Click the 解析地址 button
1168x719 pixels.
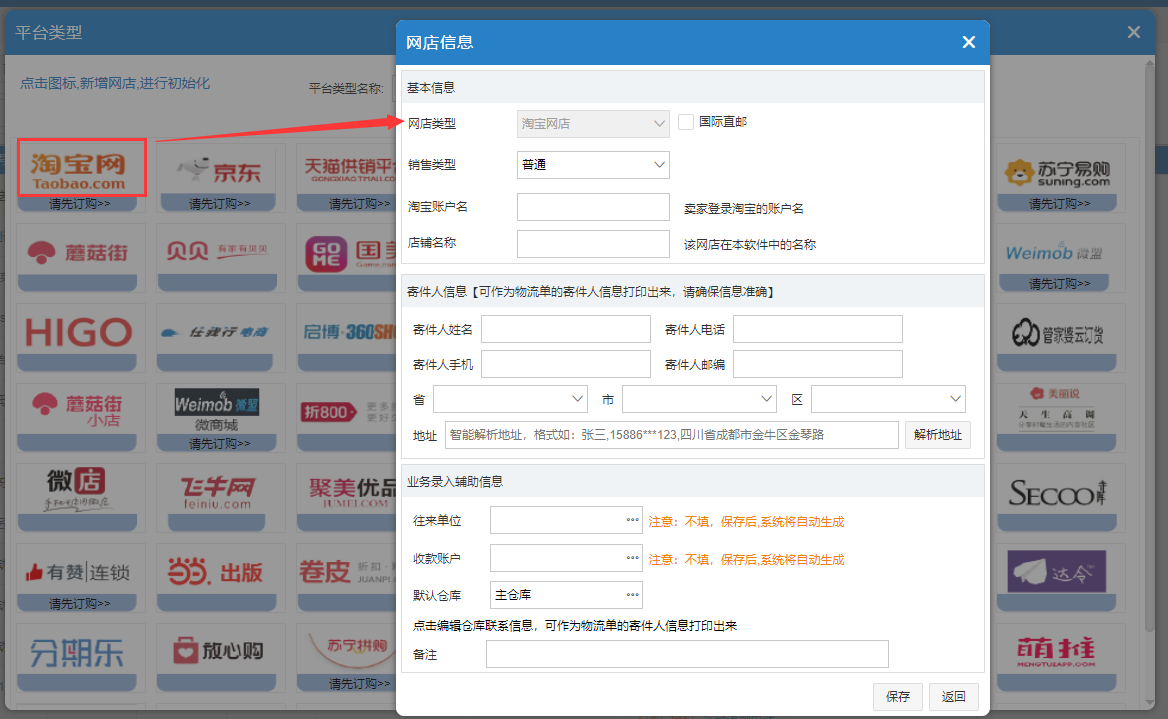(x=938, y=434)
